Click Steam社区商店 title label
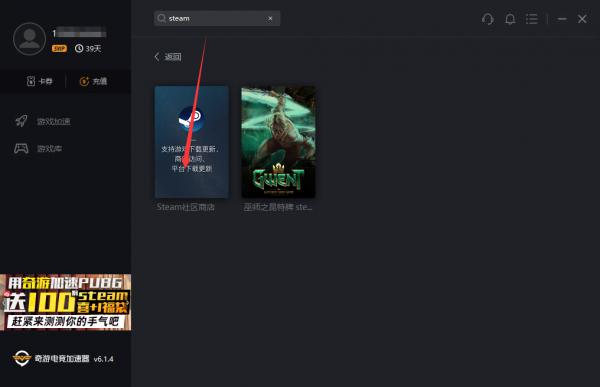This screenshot has width=600, height=387. pyautogui.click(x=186, y=207)
